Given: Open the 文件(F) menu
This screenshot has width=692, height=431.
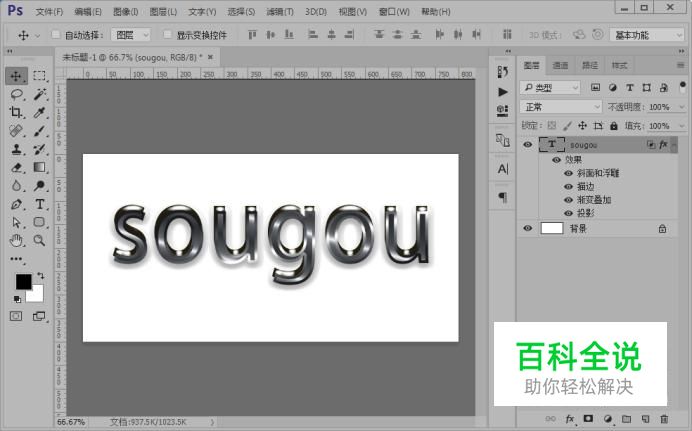Looking at the screenshot, I should tap(49, 12).
